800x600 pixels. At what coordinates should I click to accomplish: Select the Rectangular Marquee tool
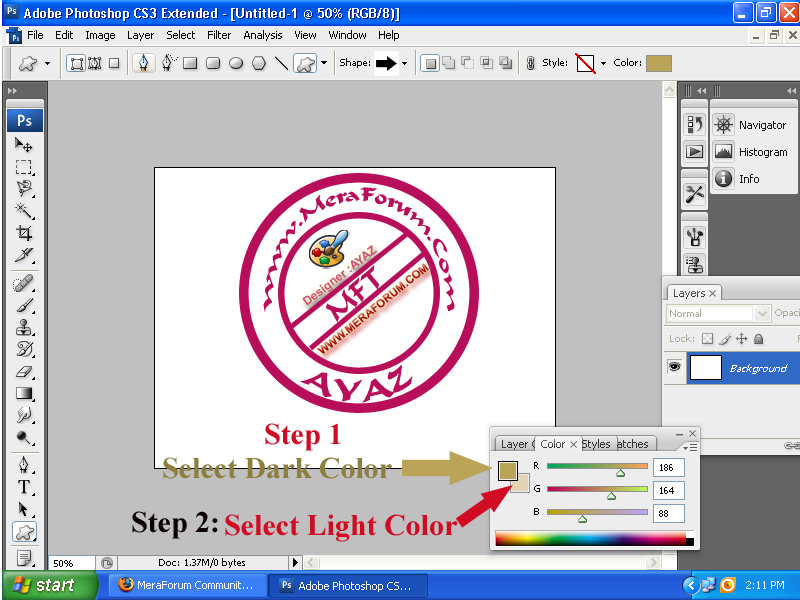23,167
